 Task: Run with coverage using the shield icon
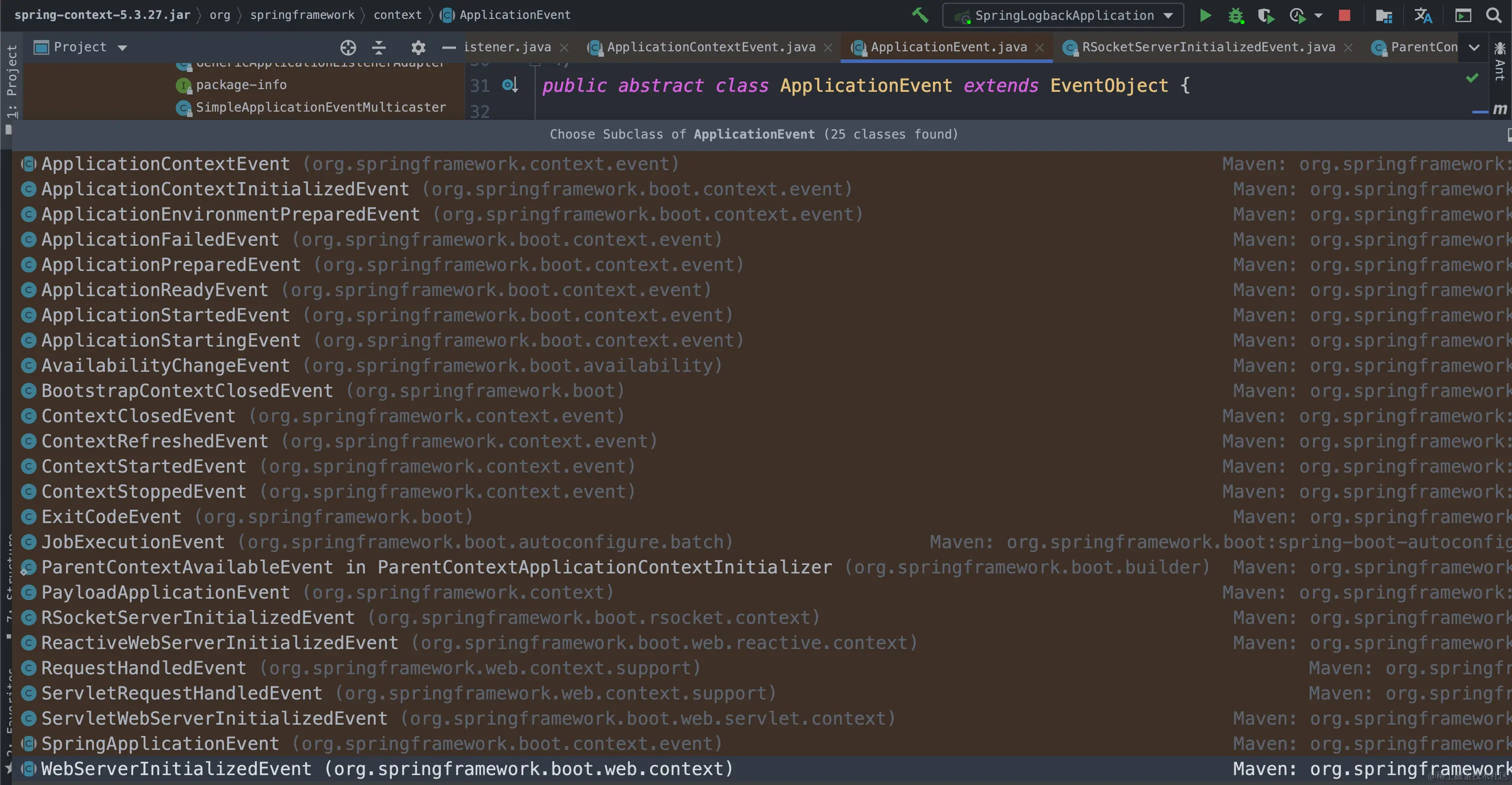[1266, 15]
